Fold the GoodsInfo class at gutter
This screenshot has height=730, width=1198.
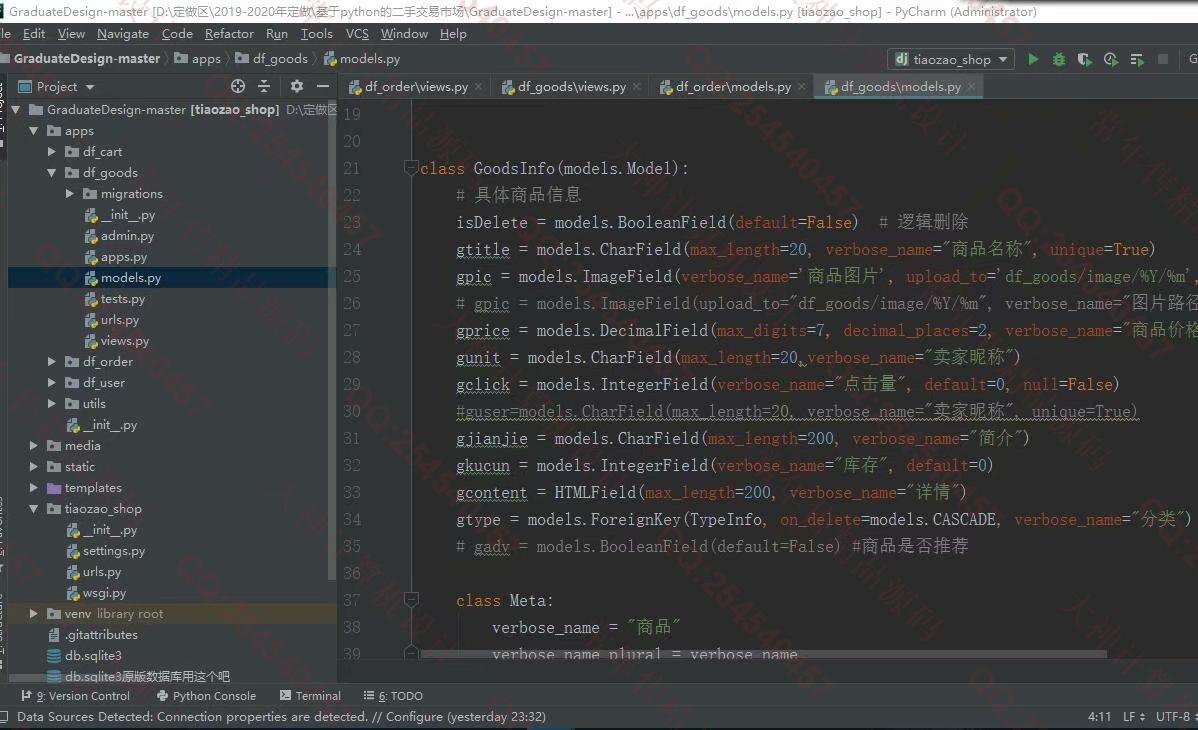pyautogui.click(x=411, y=167)
